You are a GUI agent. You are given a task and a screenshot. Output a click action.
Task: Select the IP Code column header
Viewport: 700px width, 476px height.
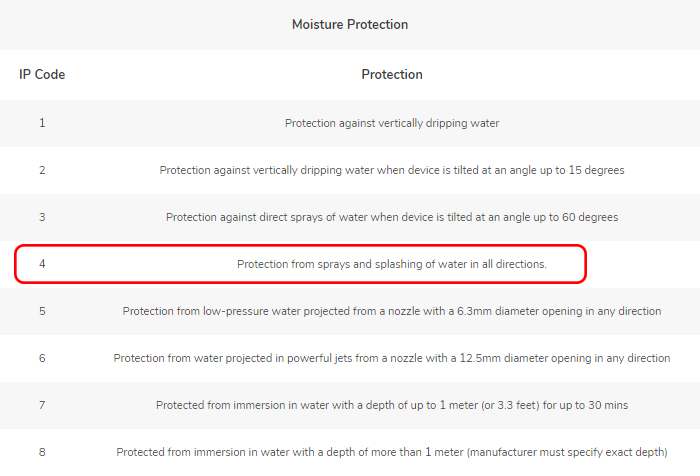coord(42,74)
